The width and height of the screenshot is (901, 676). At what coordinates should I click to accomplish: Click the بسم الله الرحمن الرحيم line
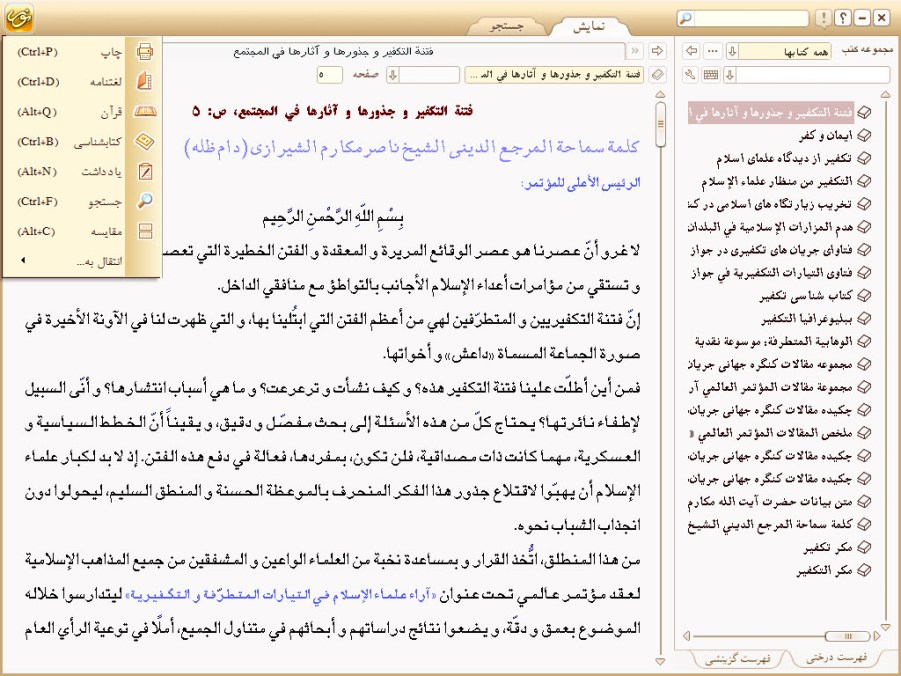click(333, 218)
